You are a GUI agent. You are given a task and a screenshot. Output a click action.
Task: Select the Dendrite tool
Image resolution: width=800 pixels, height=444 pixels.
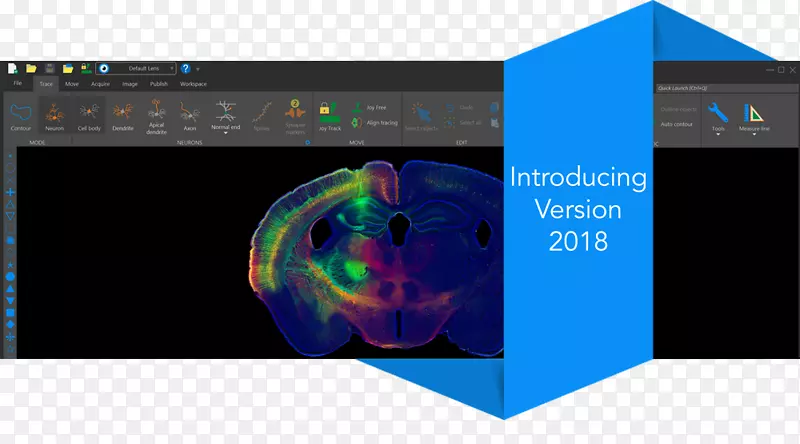(123, 116)
